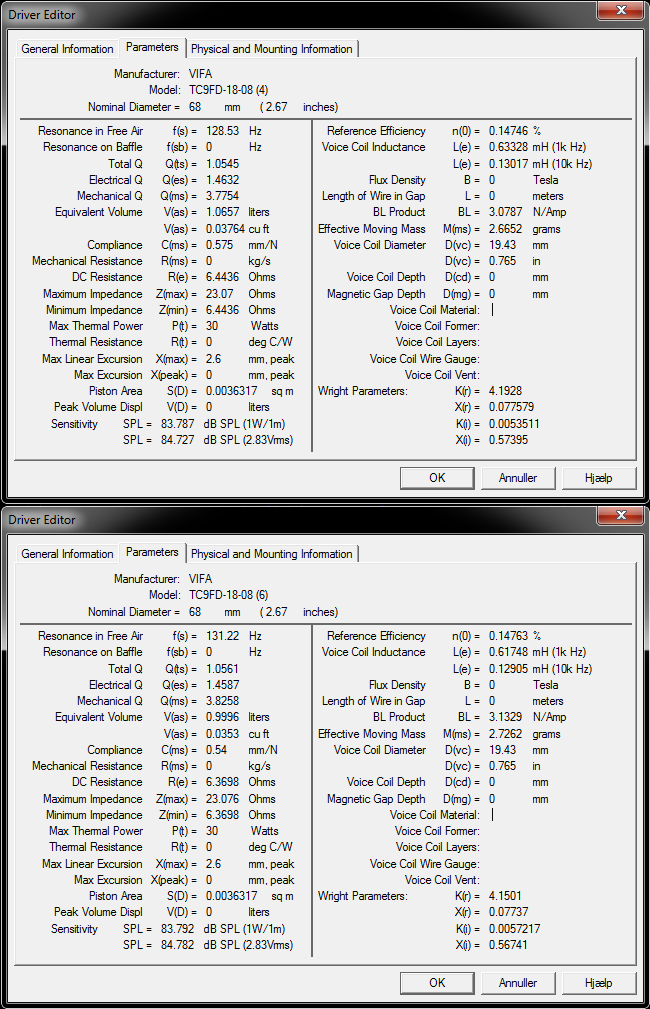Click the Model field reading TC9FD-18-08 (4)
Screen dimensions: 650x1009
tap(228, 90)
